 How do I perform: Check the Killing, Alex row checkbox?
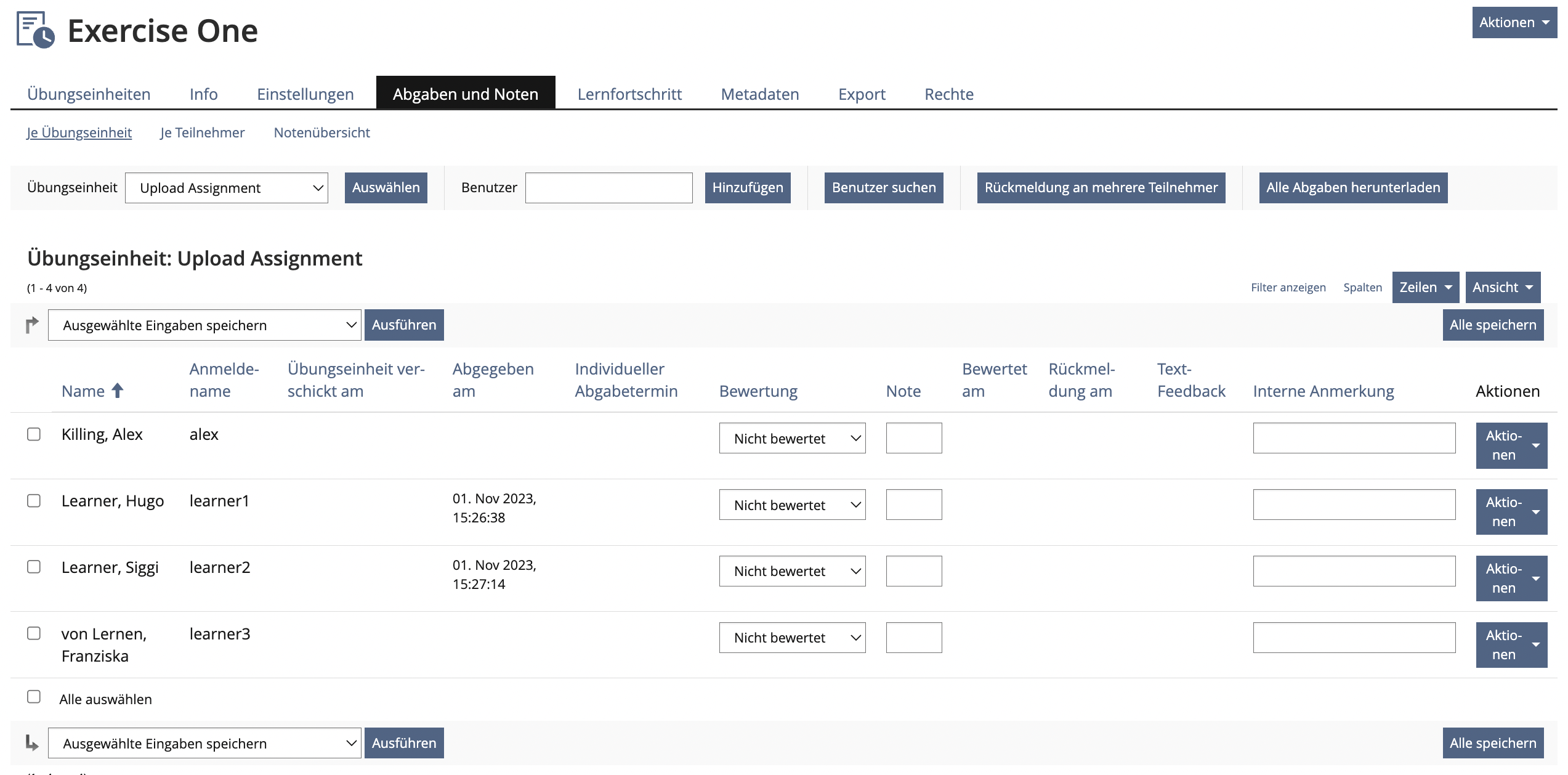[34, 434]
